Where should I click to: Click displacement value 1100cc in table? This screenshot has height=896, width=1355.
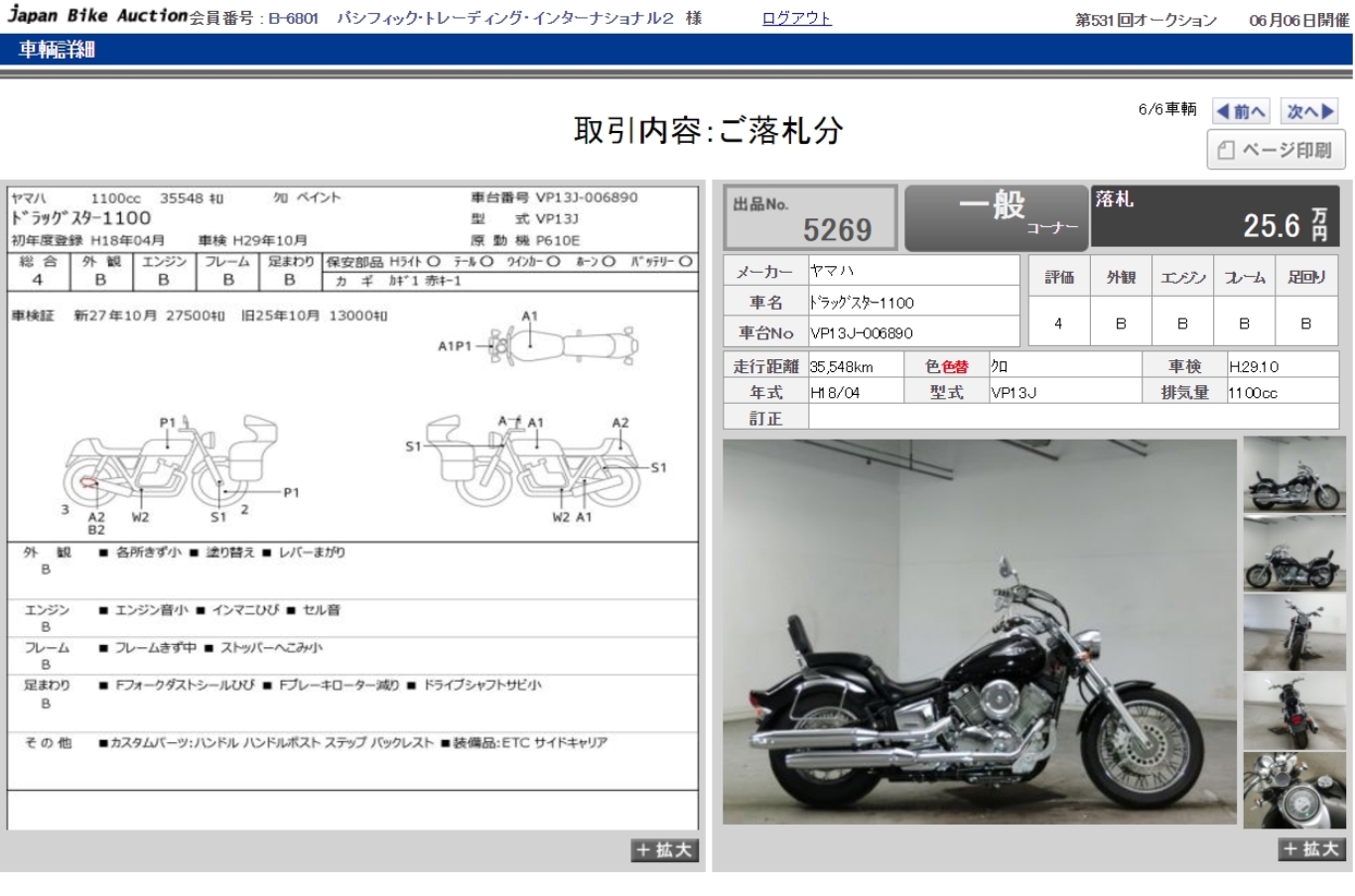[1253, 393]
